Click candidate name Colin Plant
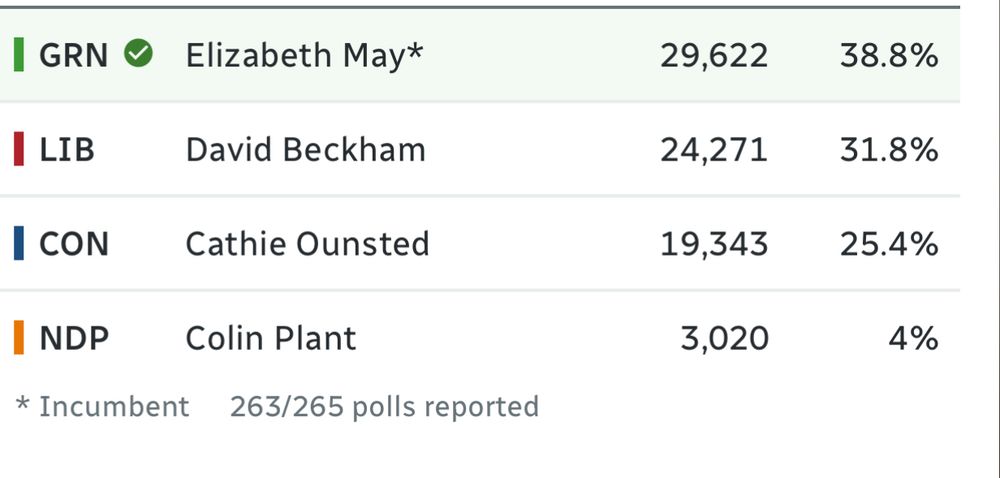Screen dimensions: 1000x478 pos(270,338)
